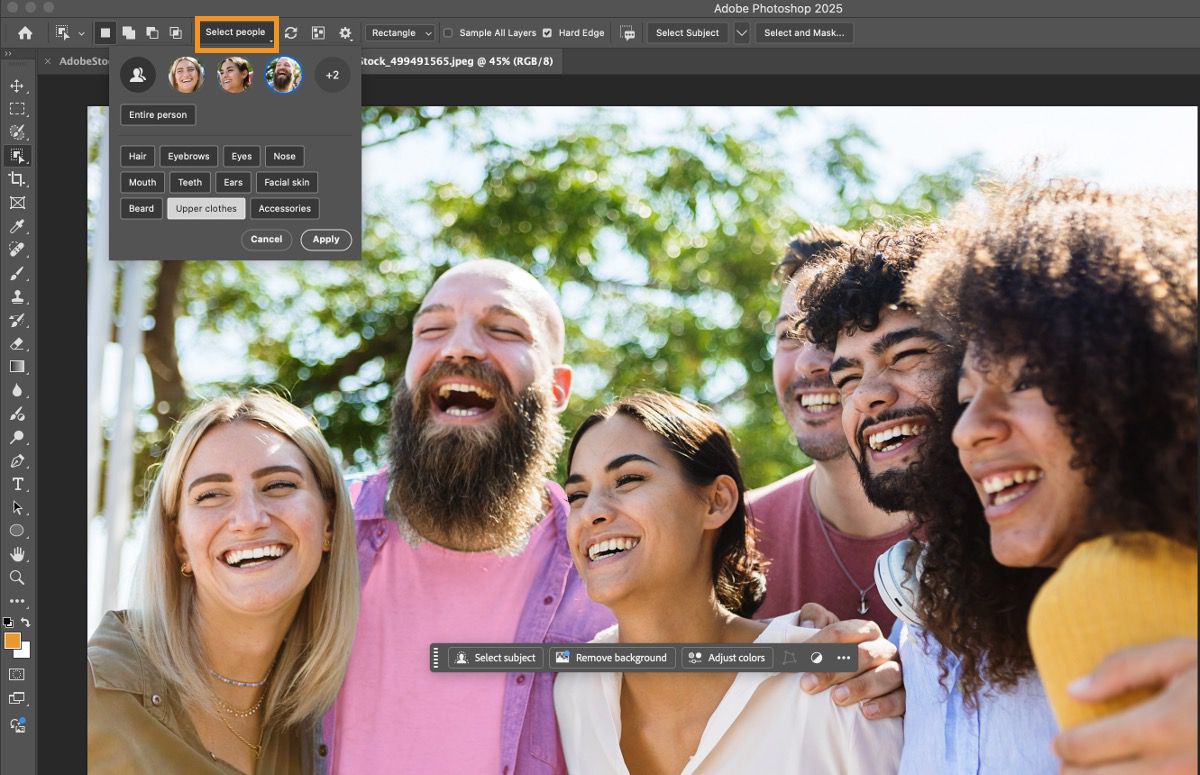Click Remove background in the contextual taskbar
The height and width of the screenshot is (775, 1200).
click(612, 658)
